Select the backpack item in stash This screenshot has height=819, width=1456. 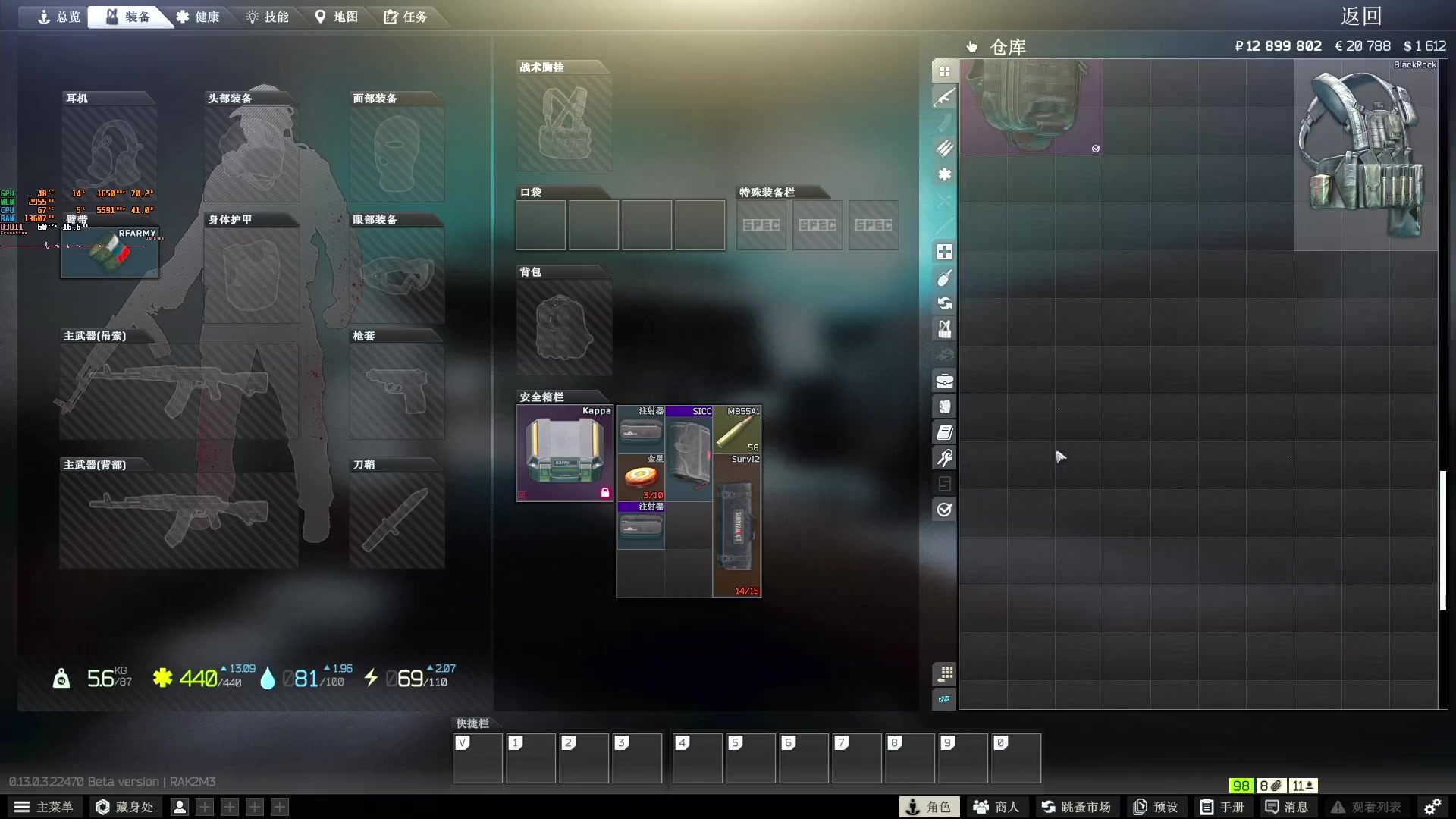click(x=1031, y=107)
